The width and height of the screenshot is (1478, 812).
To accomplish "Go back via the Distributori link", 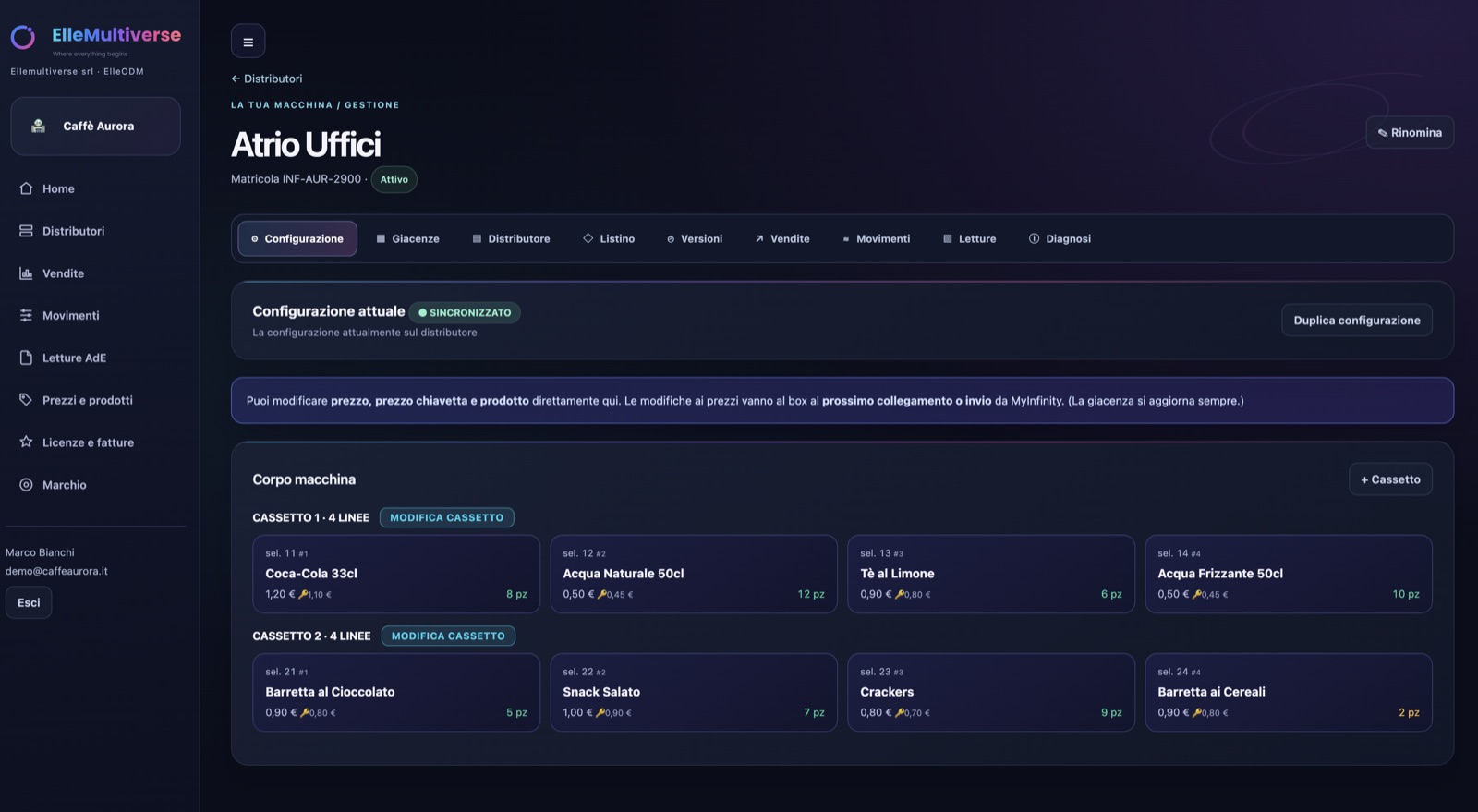I will pyautogui.click(x=267, y=79).
